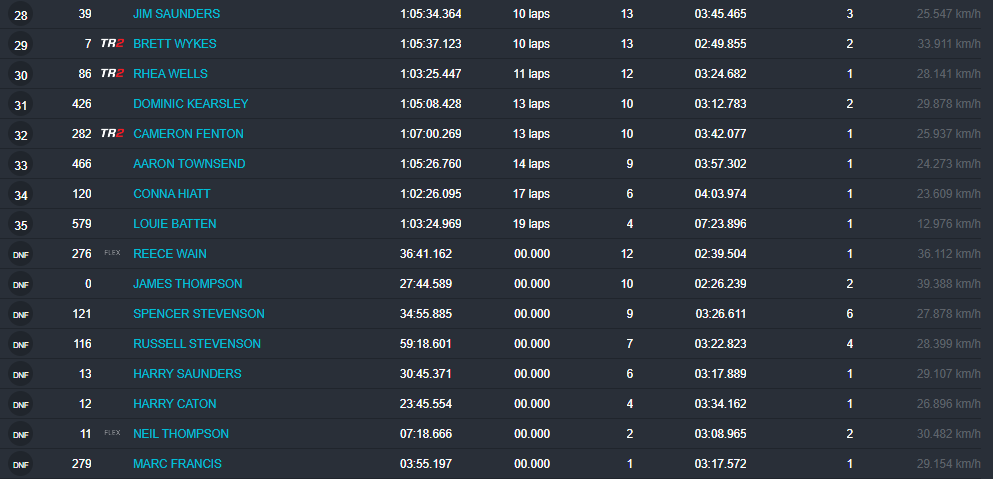Image resolution: width=993 pixels, height=479 pixels.
Task: Open Spencer Stevenson's rider link
Action: (x=198, y=314)
